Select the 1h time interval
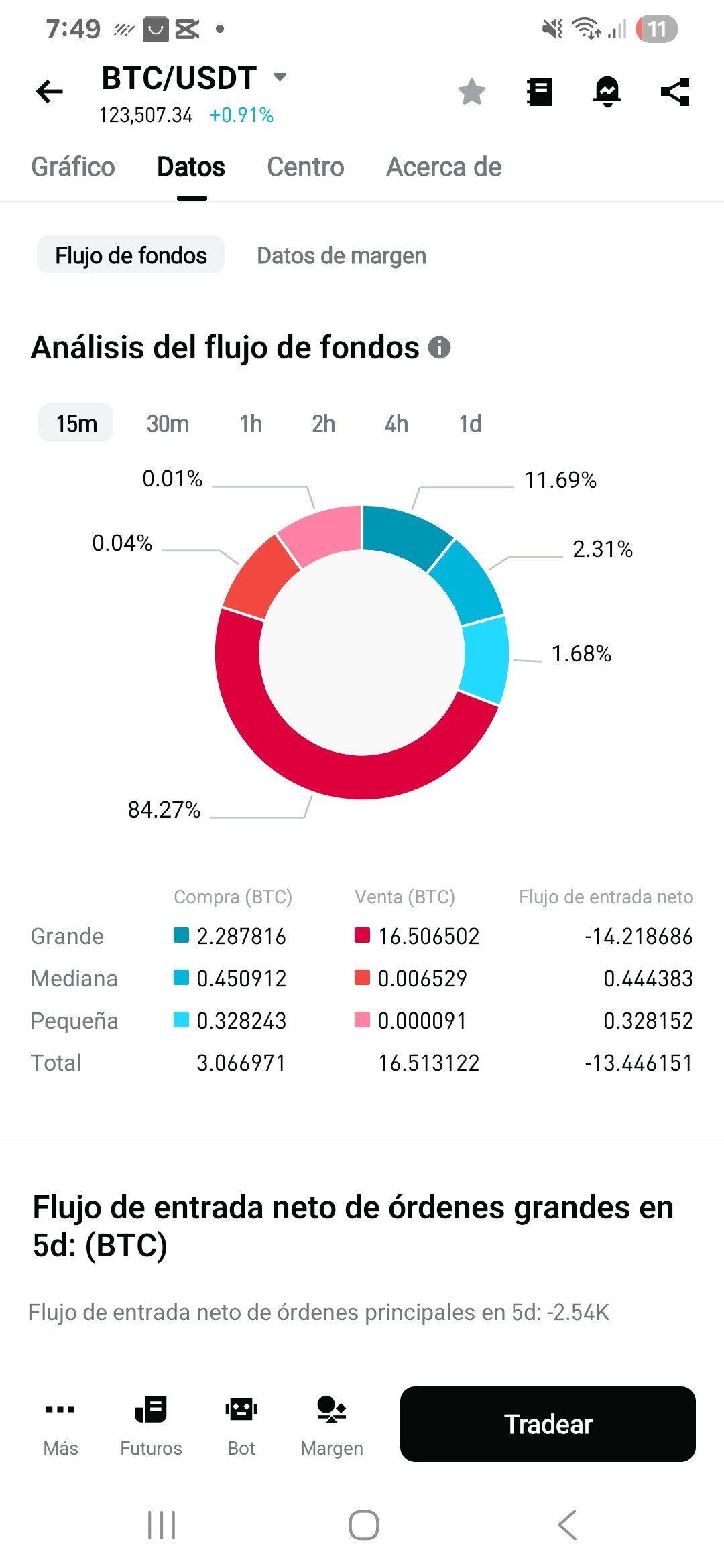The height and width of the screenshot is (1568, 724). [251, 423]
